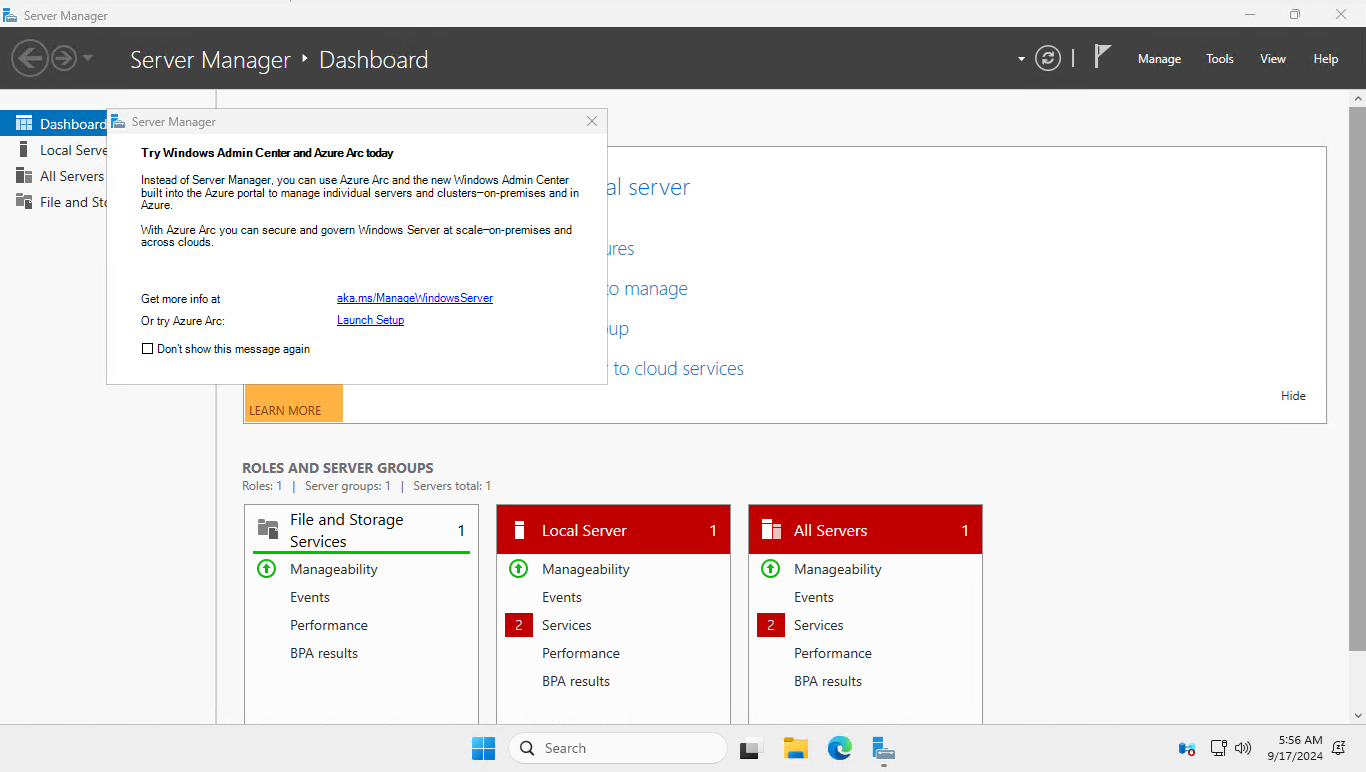Click the dashboard vertical scrollbar
Viewport: 1366px width, 772px height.
click(x=1357, y=378)
